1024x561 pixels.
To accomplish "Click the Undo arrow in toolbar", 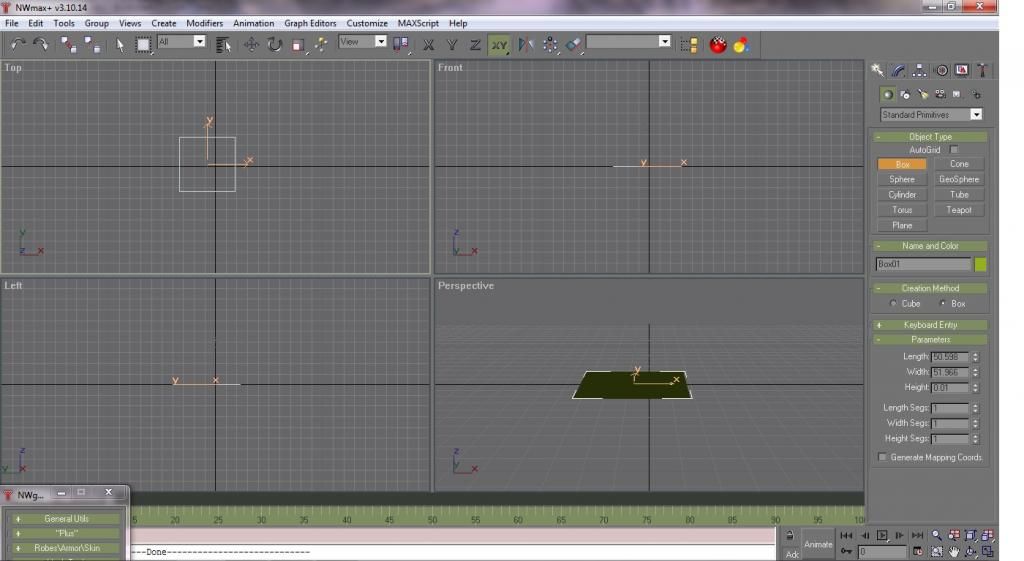I will point(18,44).
